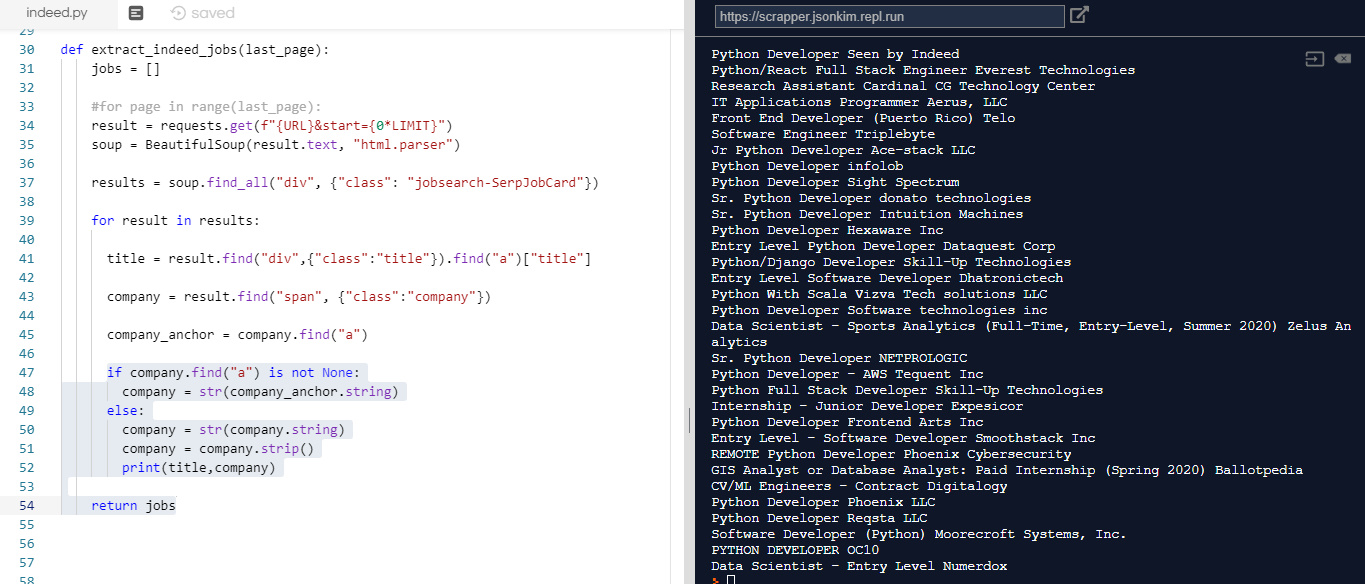Click console line 'Internship - Junior Developer Expesicor'
The width and height of the screenshot is (1365, 584).
click(x=867, y=406)
